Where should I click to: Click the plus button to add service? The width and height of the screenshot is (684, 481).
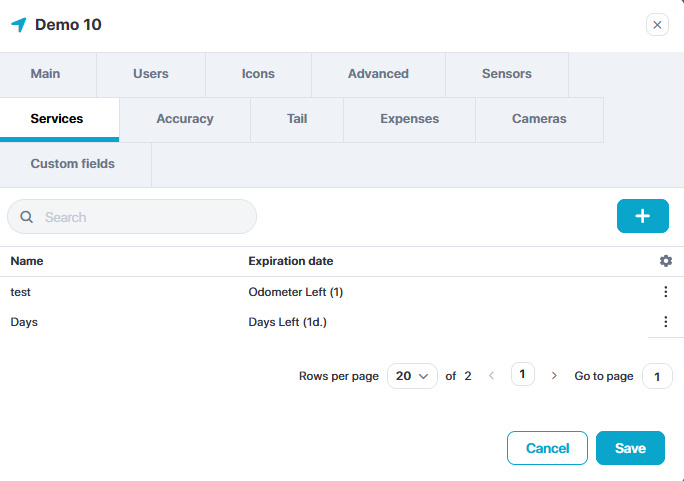[642, 216]
